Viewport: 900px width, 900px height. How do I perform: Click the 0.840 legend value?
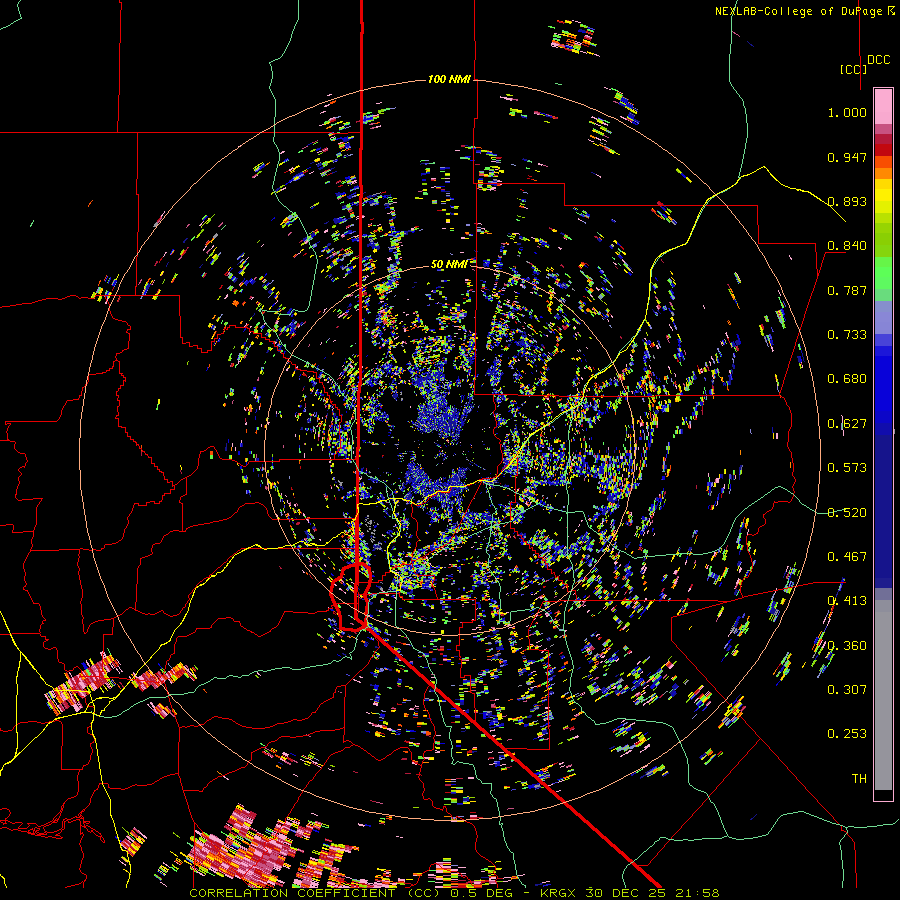click(847, 246)
